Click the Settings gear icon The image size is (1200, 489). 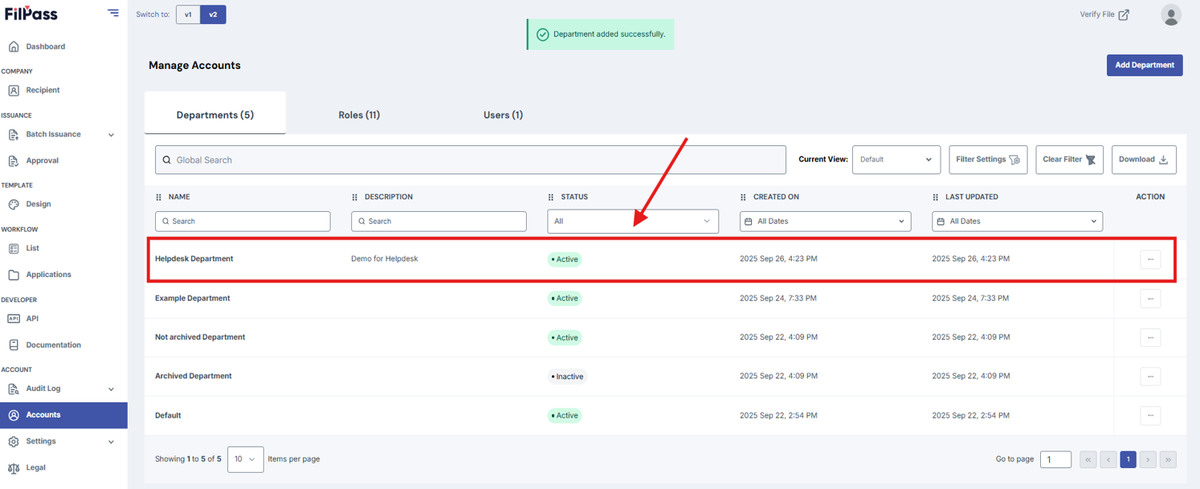[x=13, y=441]
